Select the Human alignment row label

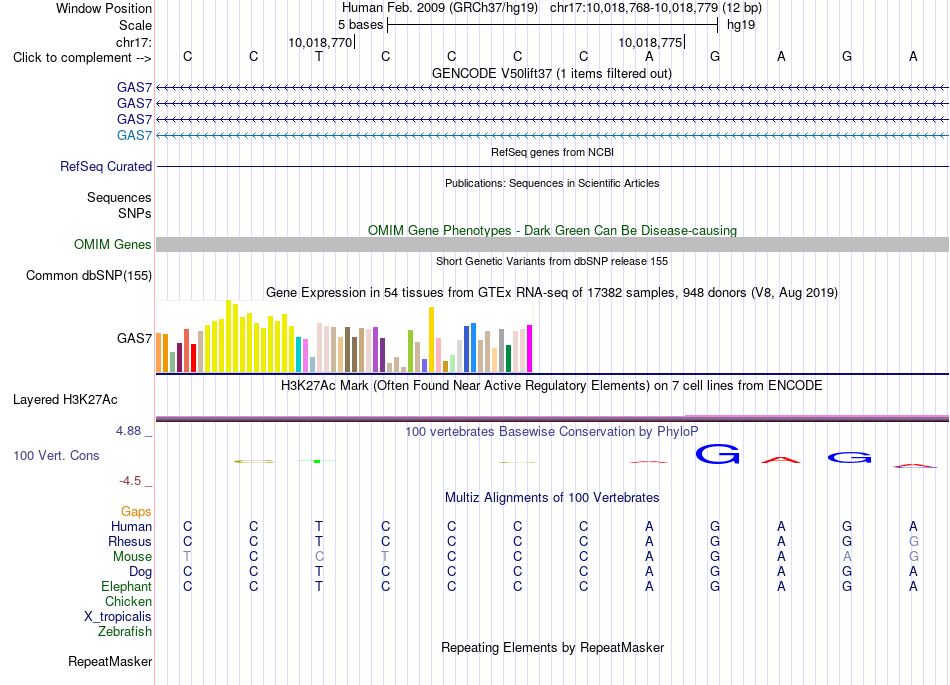(131, 526)
